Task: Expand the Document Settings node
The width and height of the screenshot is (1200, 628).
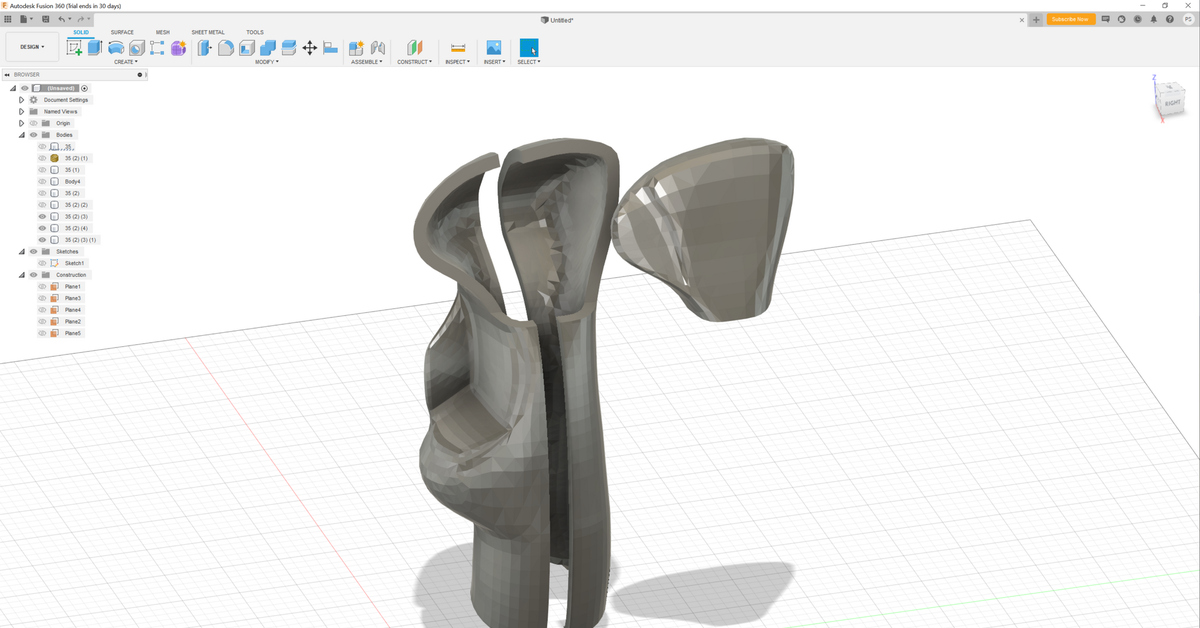Action: coord(21,100)
